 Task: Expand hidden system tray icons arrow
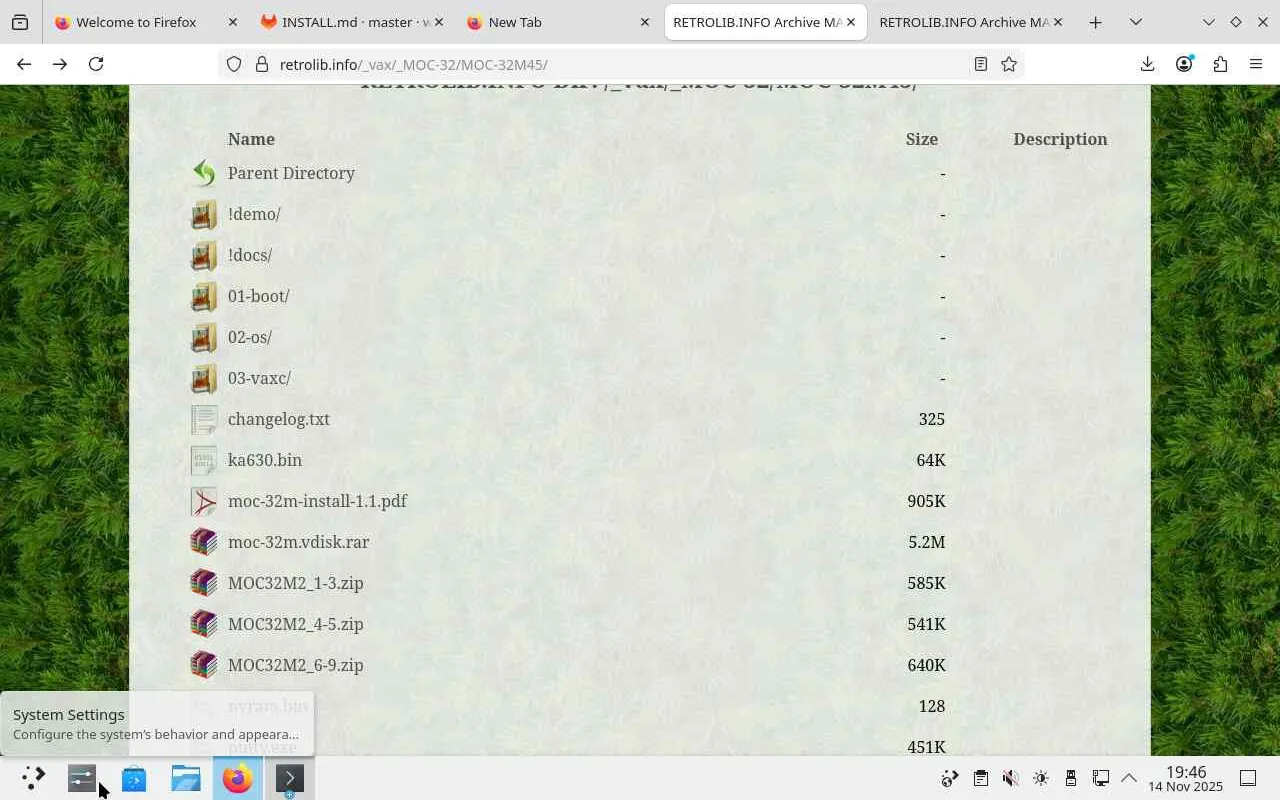coord(1129,778)
